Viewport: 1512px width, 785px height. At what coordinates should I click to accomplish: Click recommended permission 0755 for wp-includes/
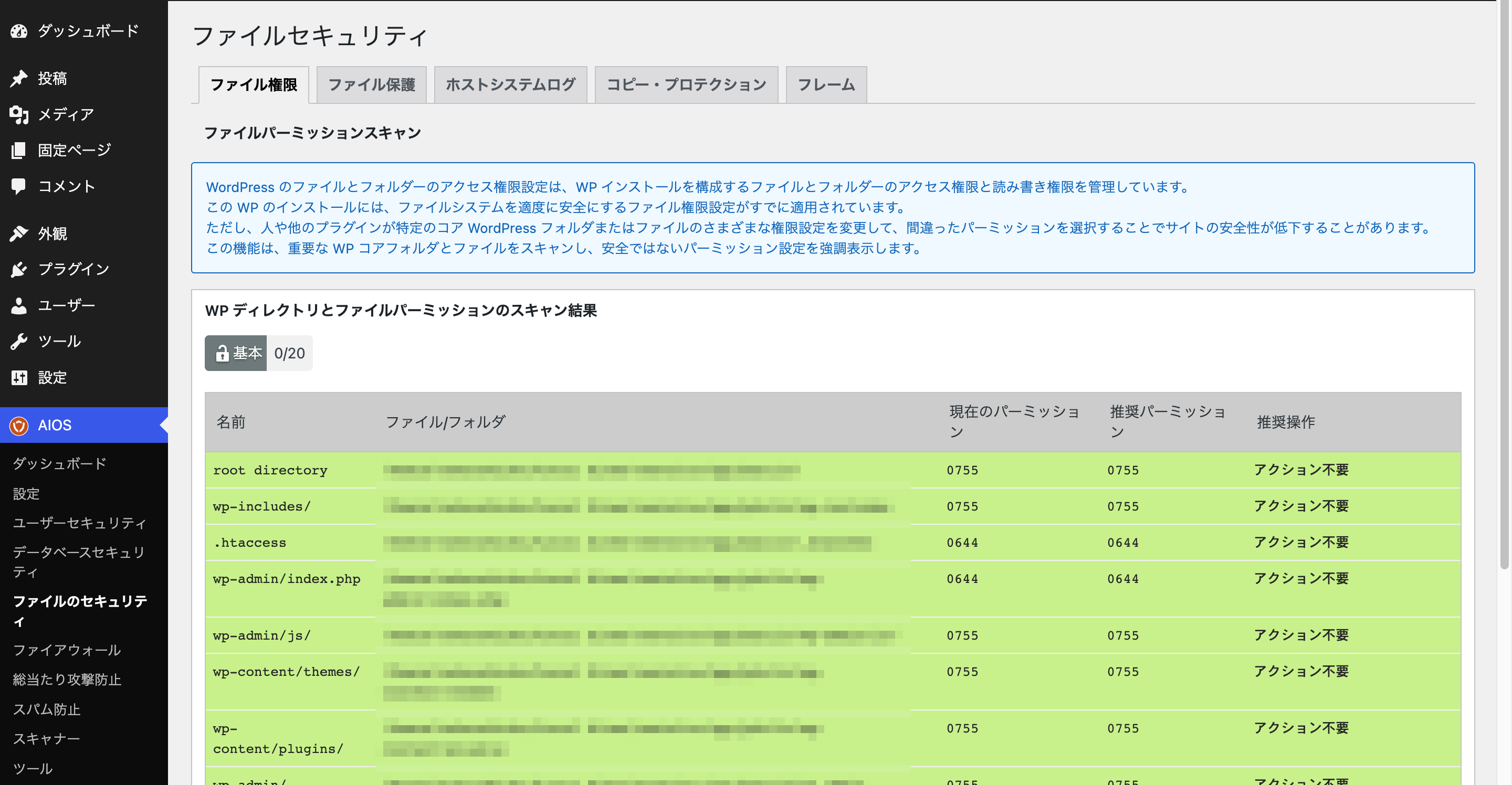tap(1123, 506)
